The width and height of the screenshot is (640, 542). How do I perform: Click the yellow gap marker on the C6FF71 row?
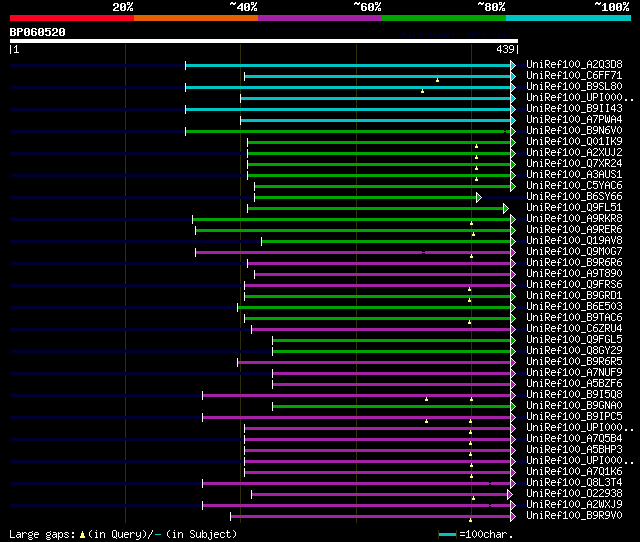[438, 80]
